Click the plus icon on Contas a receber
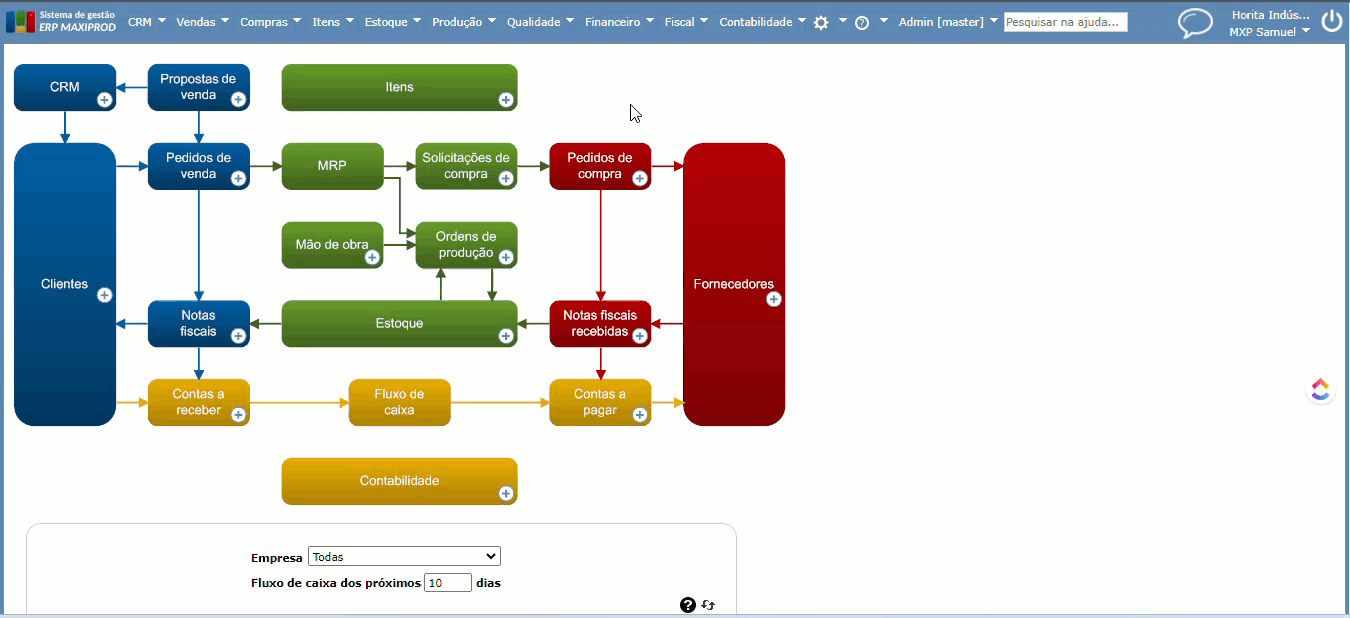Viewport: 1350px width, 618px height. click(x=238, y=414)
